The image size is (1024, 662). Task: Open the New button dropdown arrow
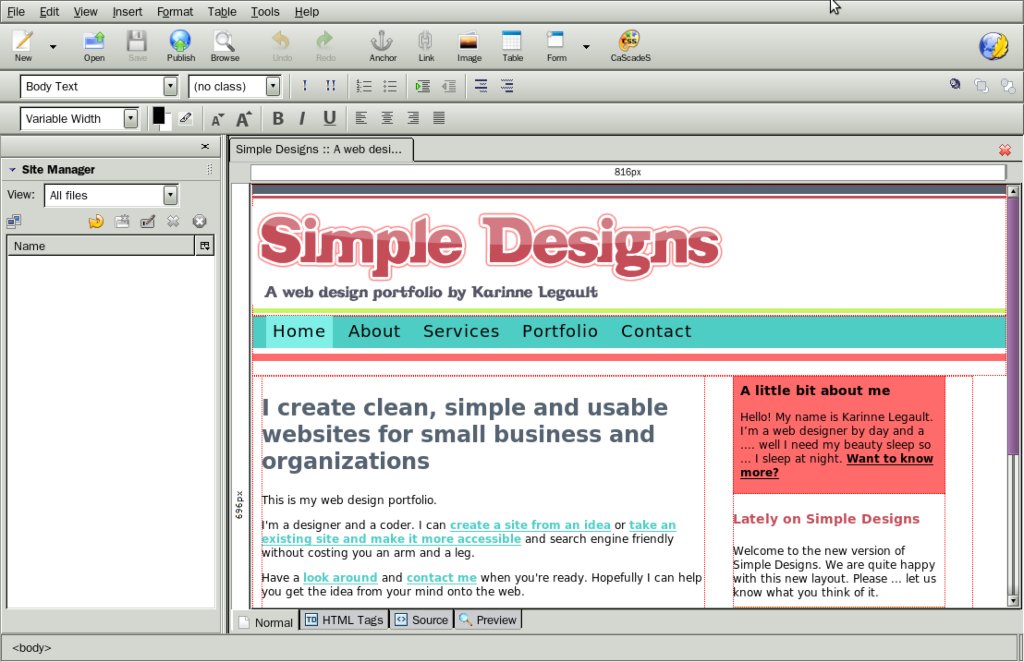53,46
